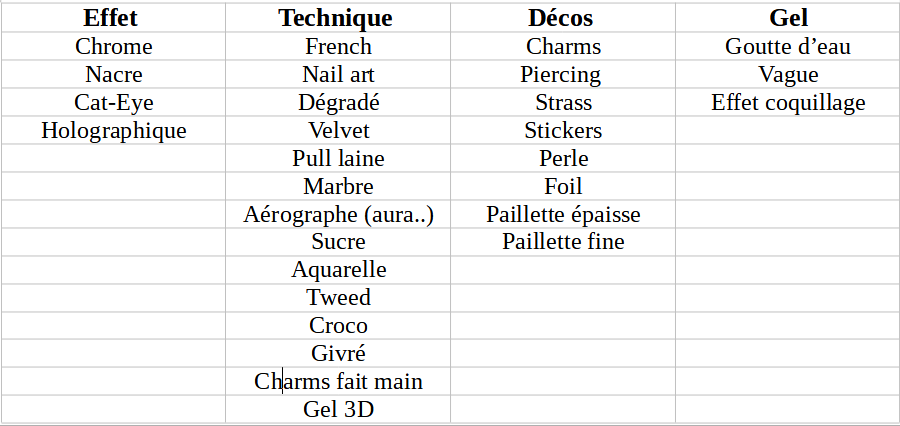The image size is (900, 426).
Task: Select the Décos header cell
Action: point(561,18)
